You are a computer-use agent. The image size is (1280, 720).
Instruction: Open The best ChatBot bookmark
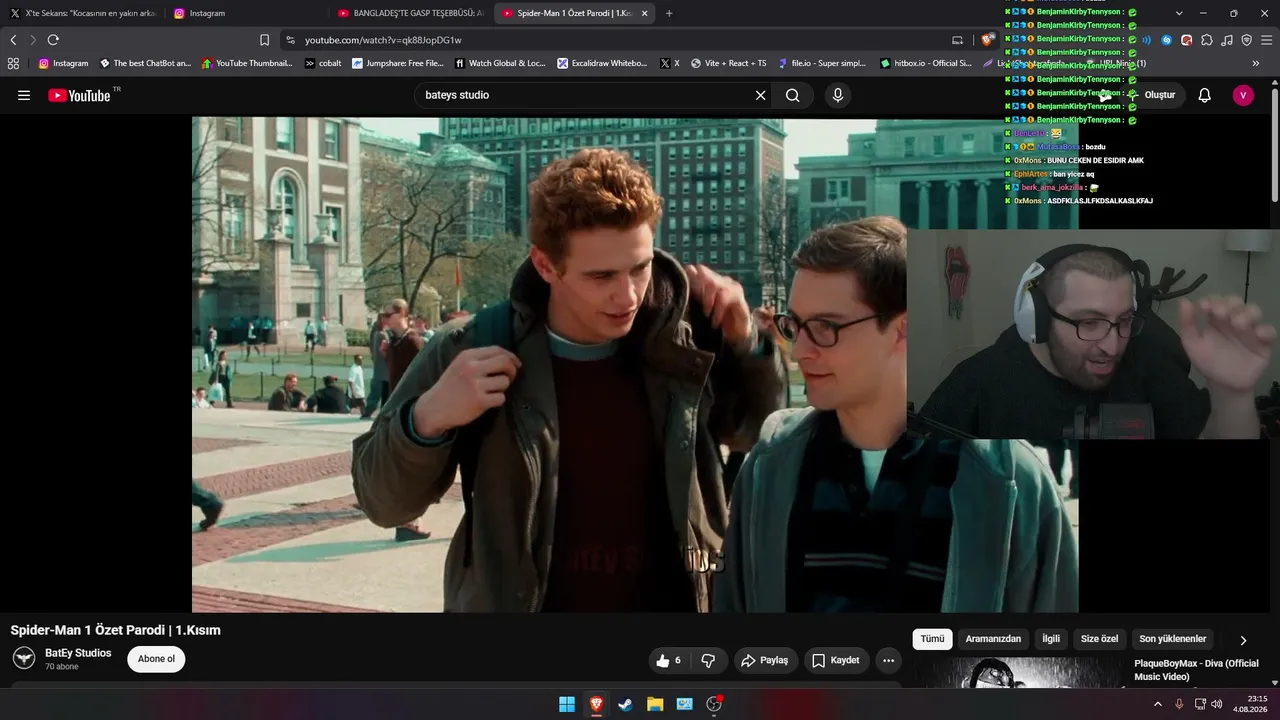tap(145, 63)
